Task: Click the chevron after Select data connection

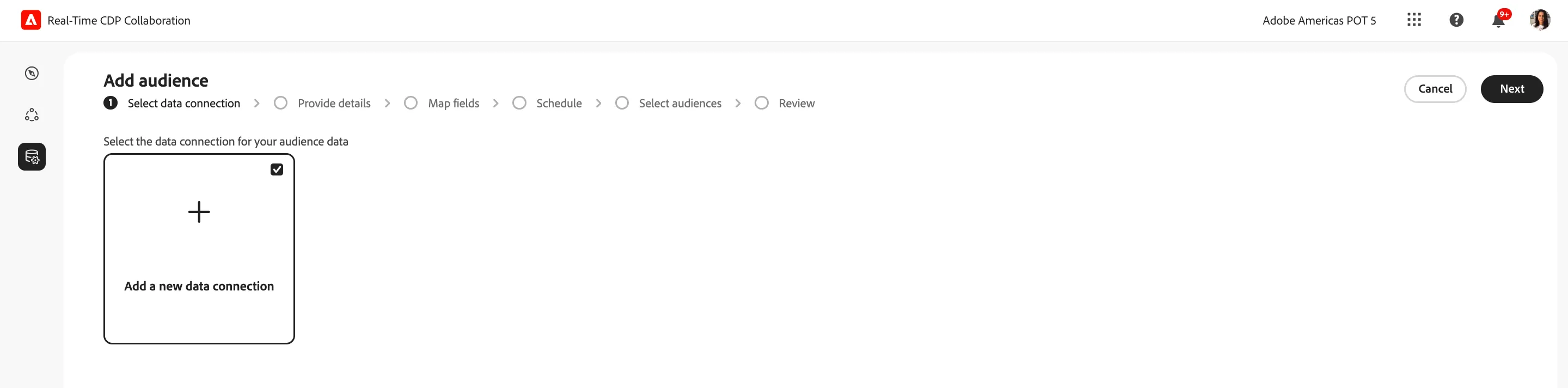Action: point(257,104)
